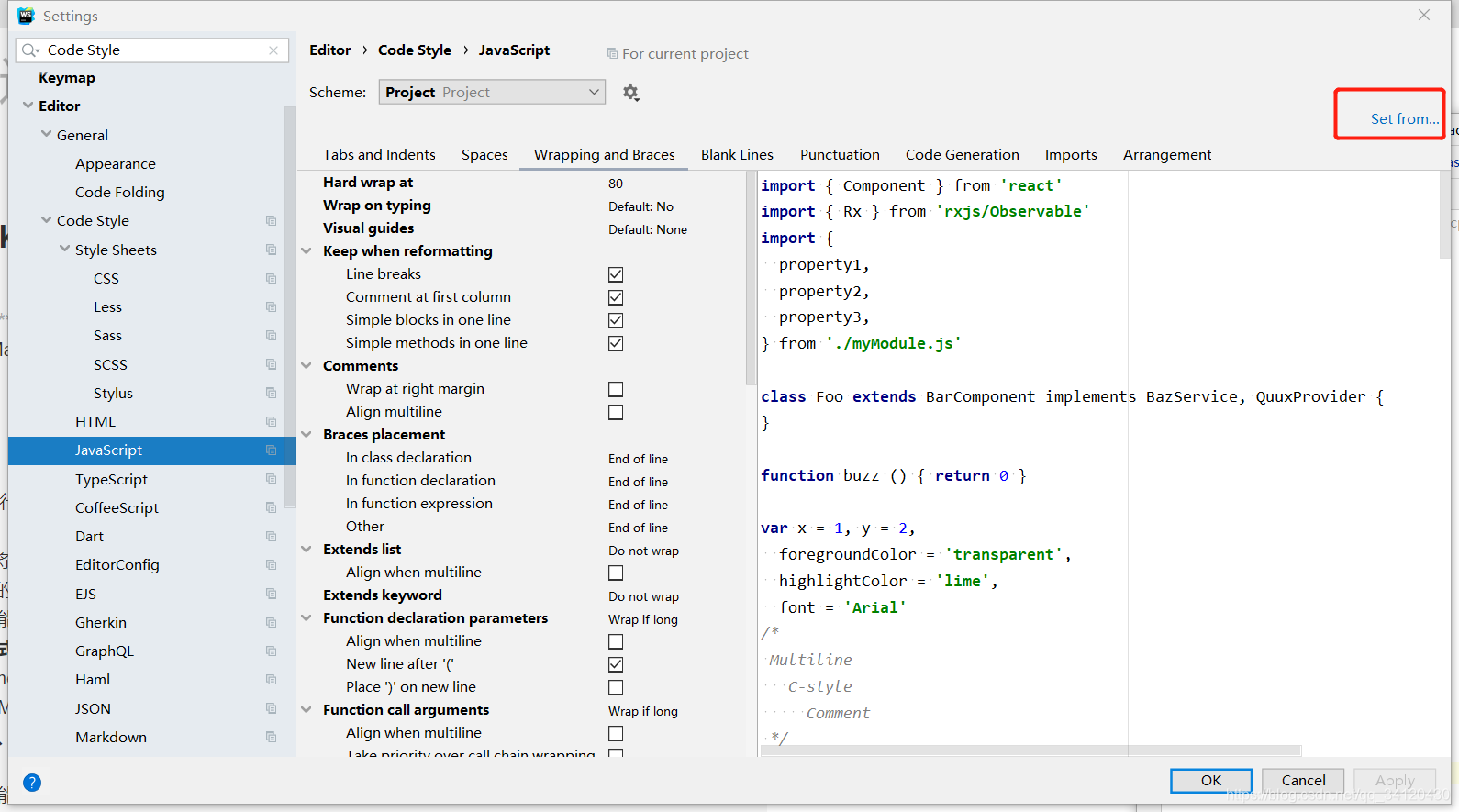Switch to Tabs and Indents tab
The width and height of the screenshot is (1459, 812).
click(379, 154)
